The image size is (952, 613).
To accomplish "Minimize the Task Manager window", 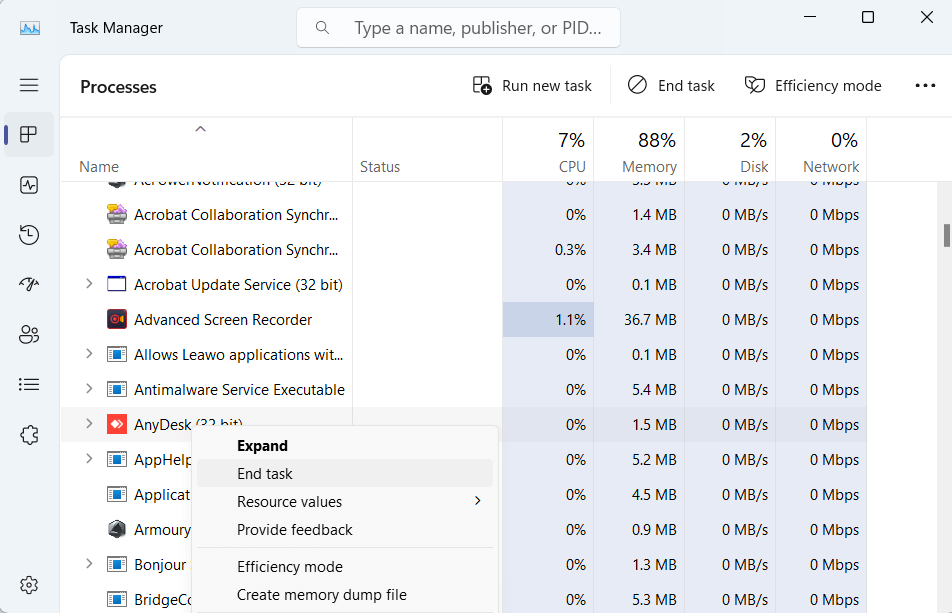I will pyautogui.click(x=810, y=17).
